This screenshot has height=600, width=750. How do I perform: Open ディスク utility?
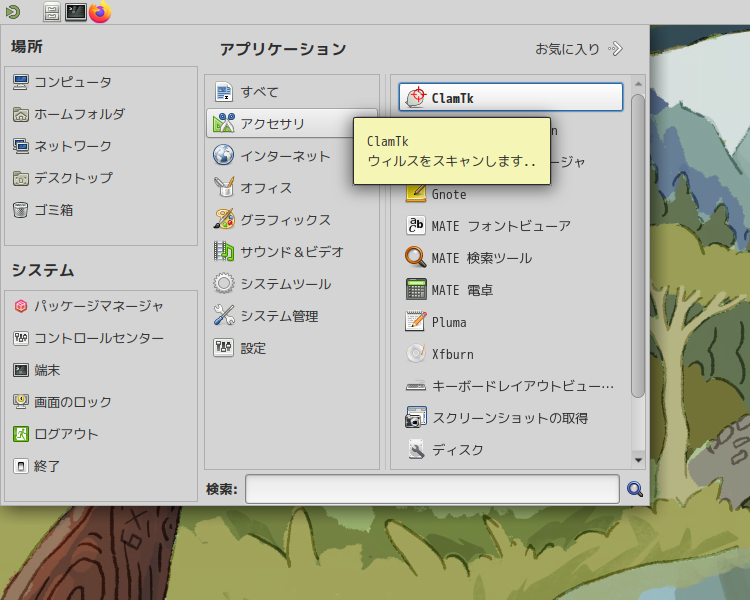pos(511,450)
